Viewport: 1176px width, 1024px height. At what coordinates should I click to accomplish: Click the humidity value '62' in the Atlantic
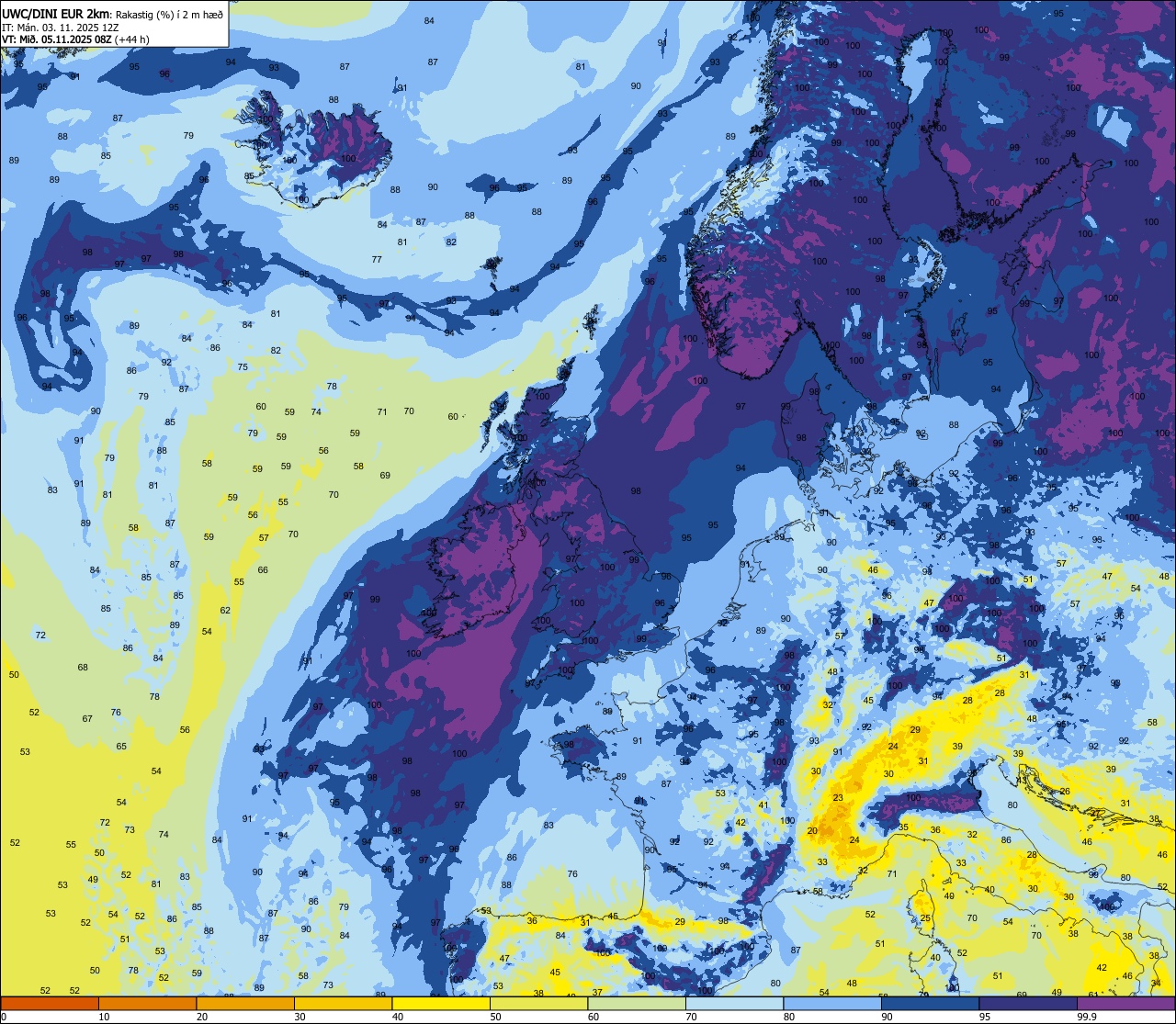225,611
